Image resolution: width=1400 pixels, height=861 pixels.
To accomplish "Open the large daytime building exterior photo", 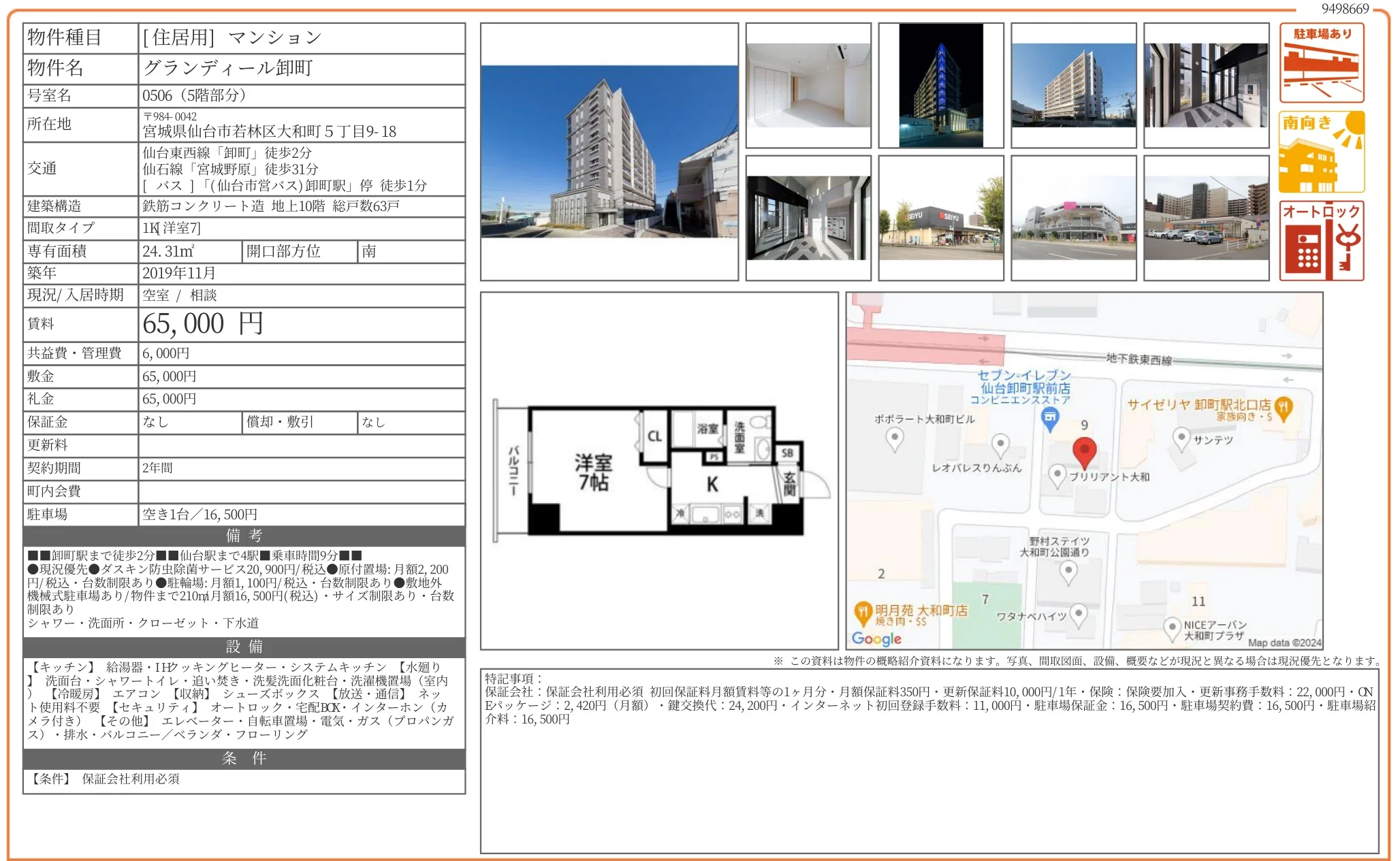I will point(609,152).
